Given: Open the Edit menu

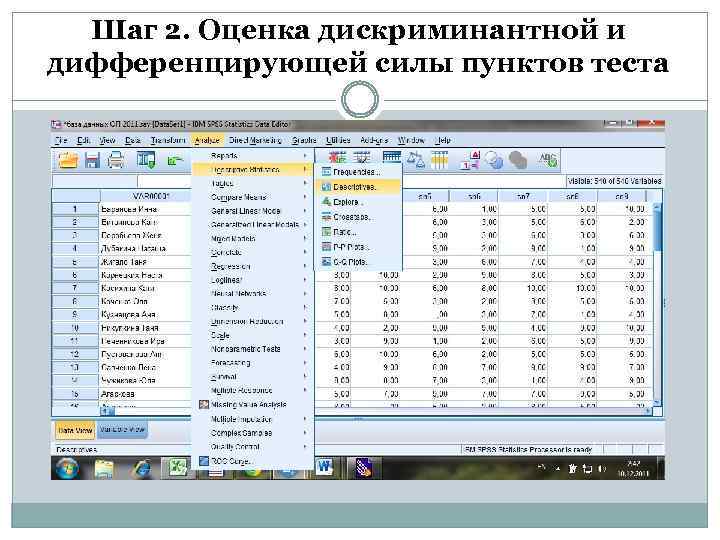Looking at the screenshot, I should coord(83,140).
